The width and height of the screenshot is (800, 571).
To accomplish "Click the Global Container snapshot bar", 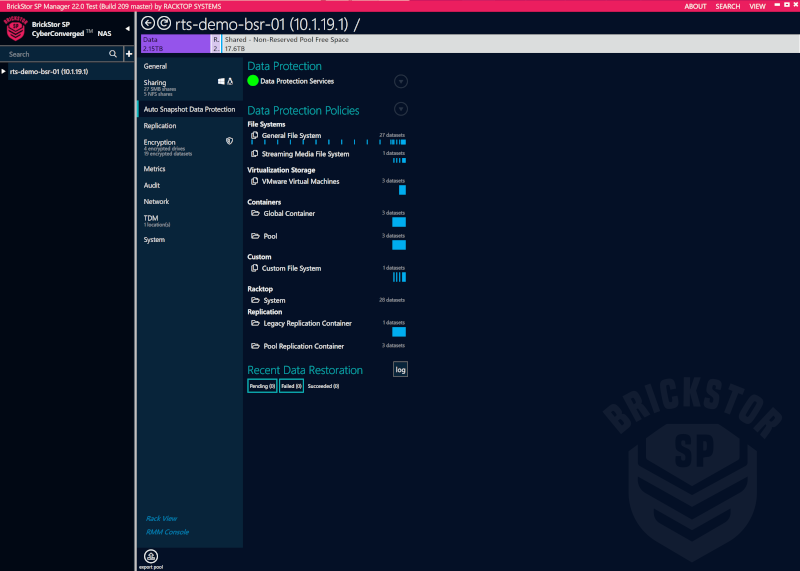I will click(399, 222).
